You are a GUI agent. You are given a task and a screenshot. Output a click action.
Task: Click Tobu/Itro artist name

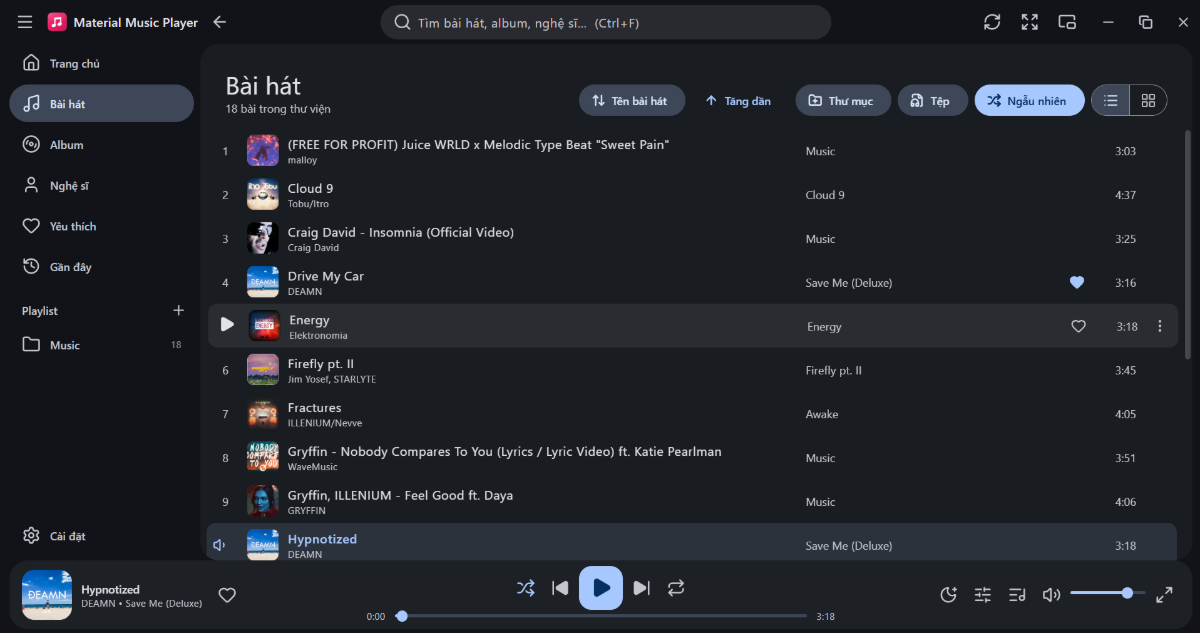pyautogui.click(x=308, y=204)
